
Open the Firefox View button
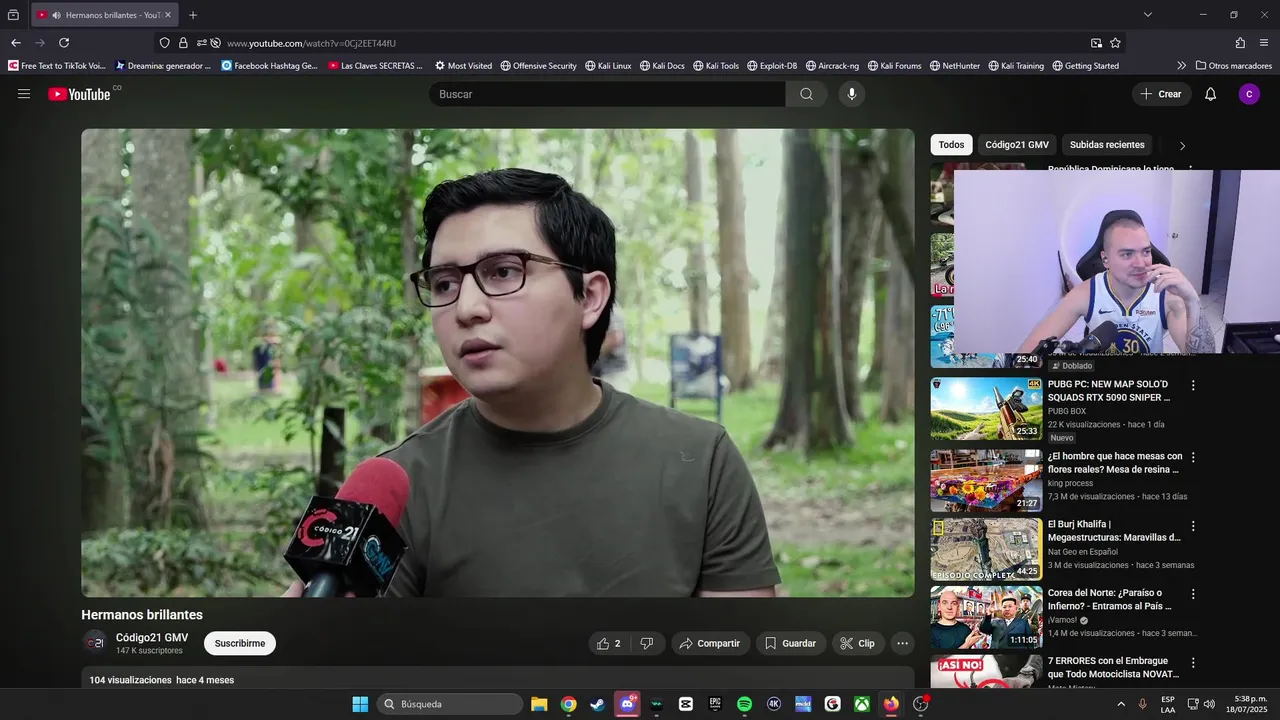pos(13,15)
